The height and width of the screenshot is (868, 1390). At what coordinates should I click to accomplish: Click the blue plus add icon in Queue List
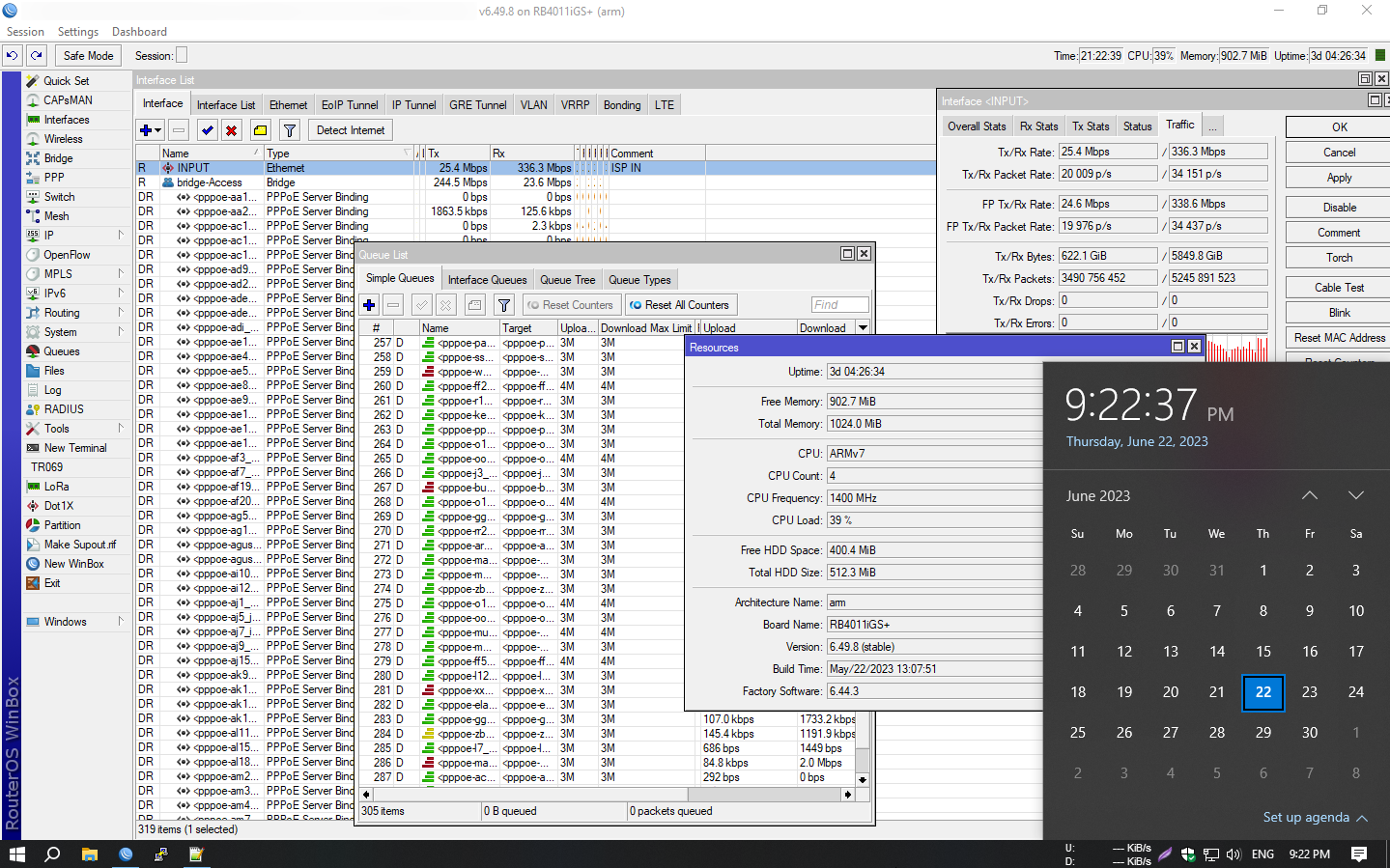[369, 305]
